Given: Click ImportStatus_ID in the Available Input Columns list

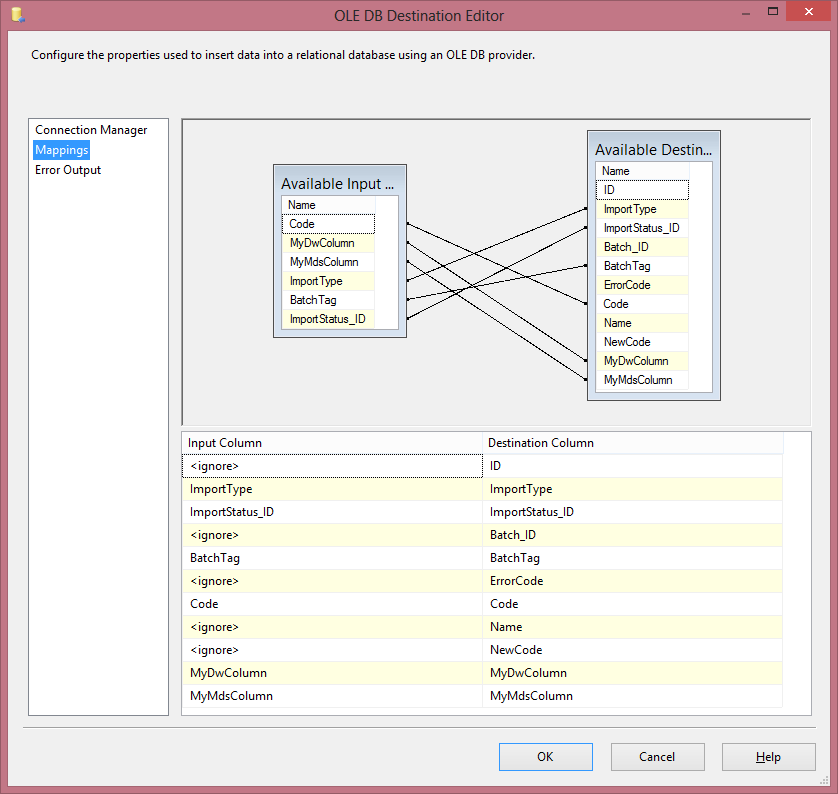Looking at the screenshot, I should tap(327, 319).
